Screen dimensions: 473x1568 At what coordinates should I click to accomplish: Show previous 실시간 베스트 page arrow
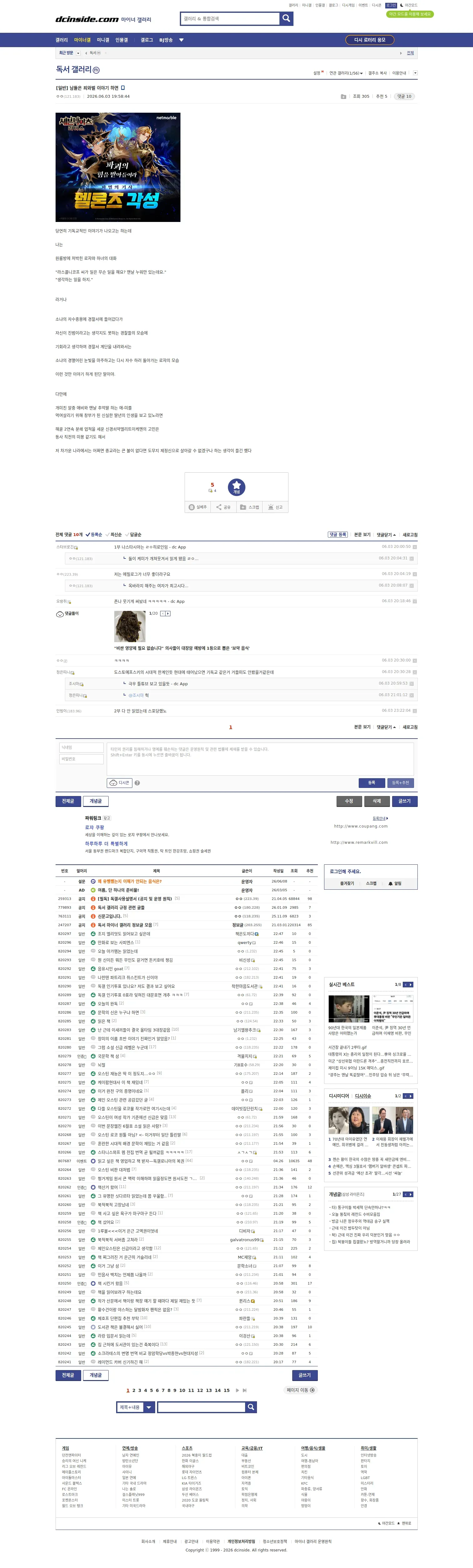(406, 984)
